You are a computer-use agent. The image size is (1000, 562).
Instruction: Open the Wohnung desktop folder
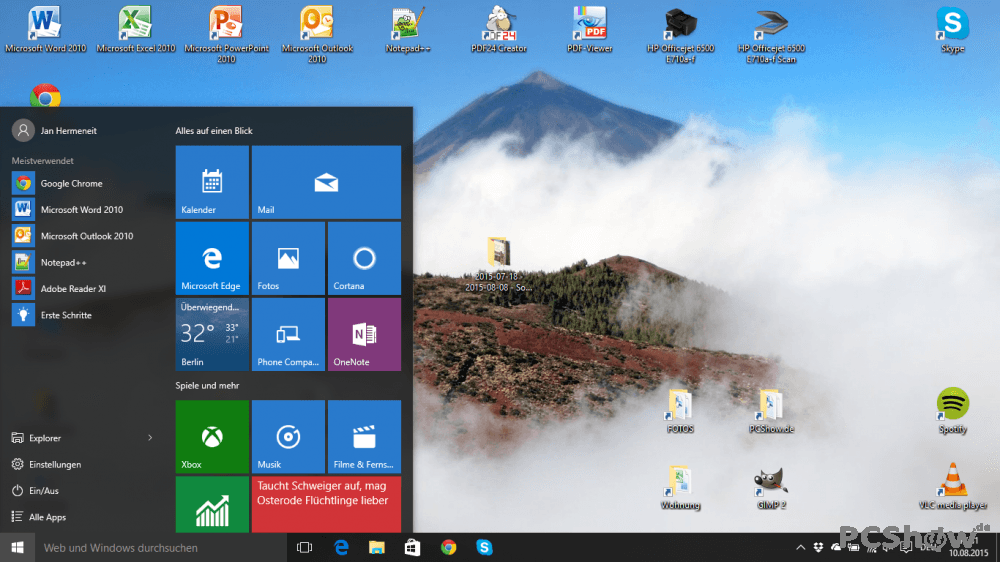[x=680, y=487]
